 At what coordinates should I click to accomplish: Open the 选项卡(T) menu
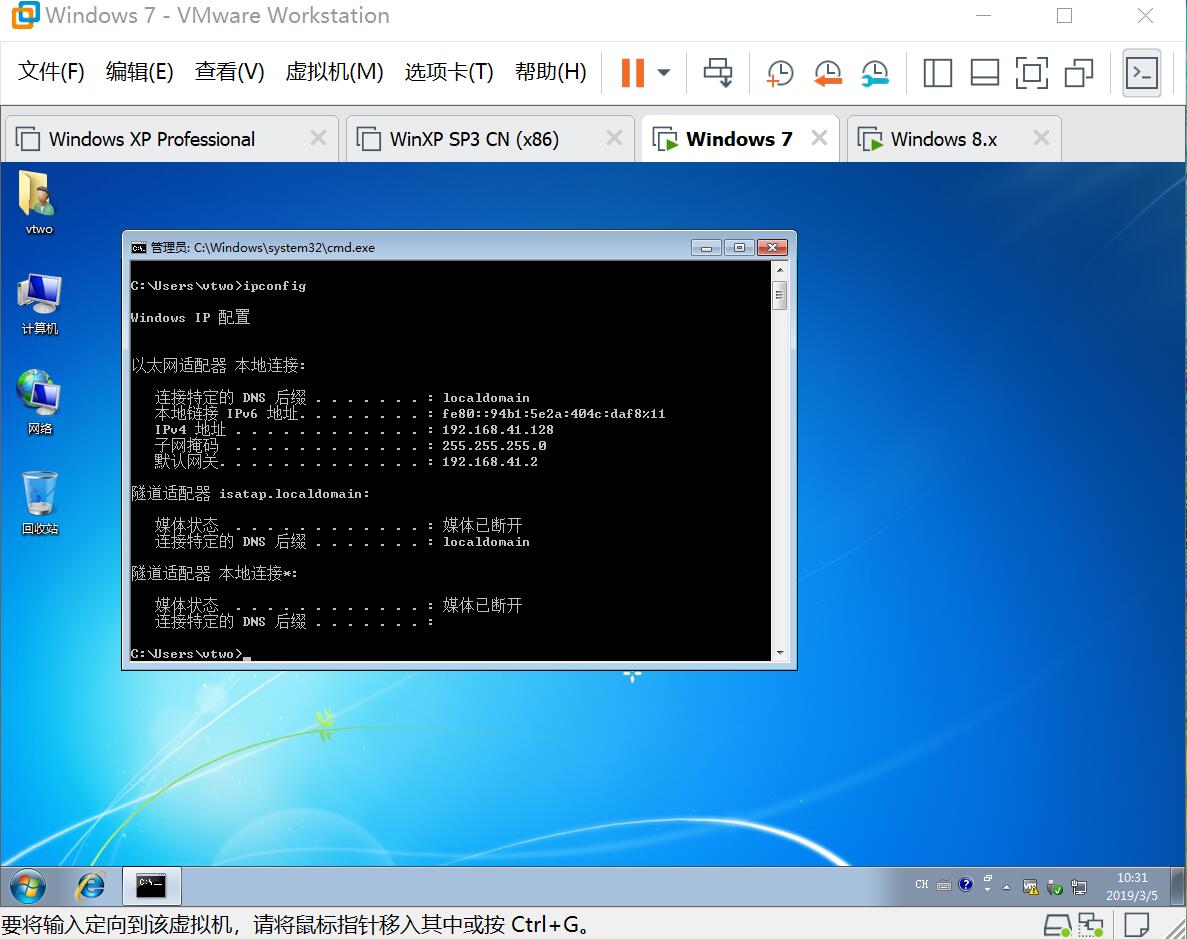tap(449, 72)
